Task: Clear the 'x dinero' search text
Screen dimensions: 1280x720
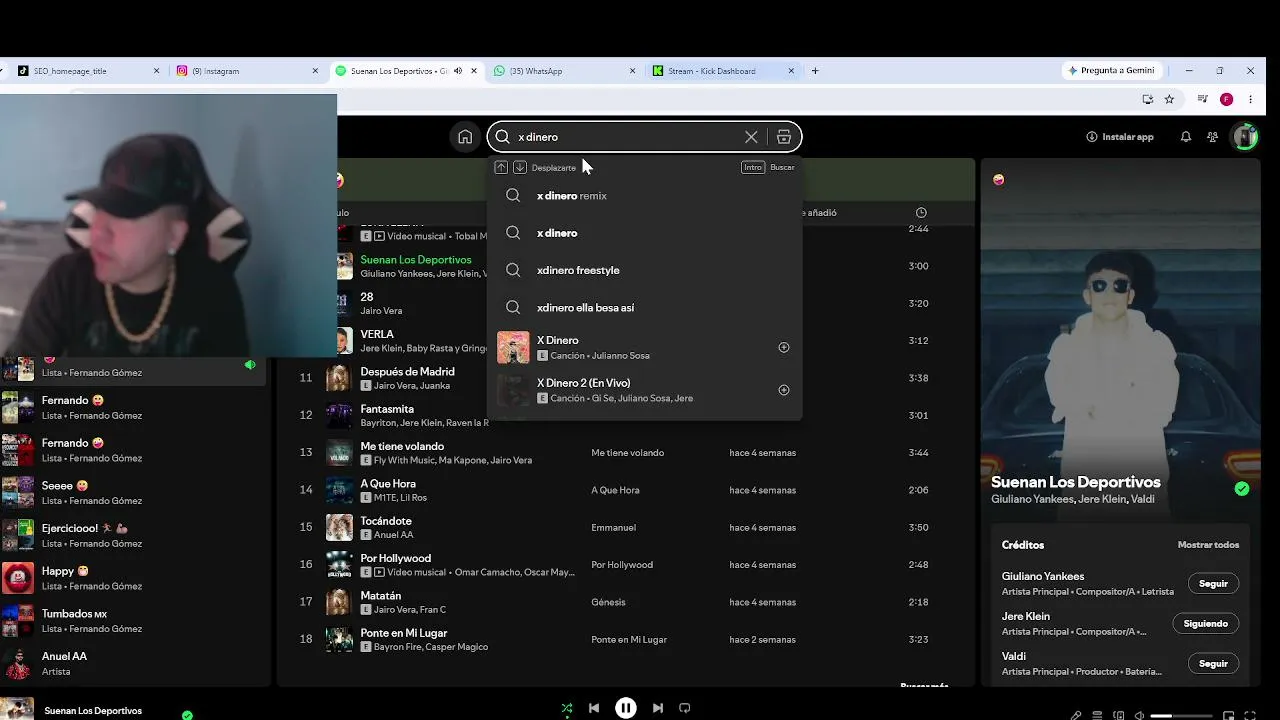Action: click(751, 137)
